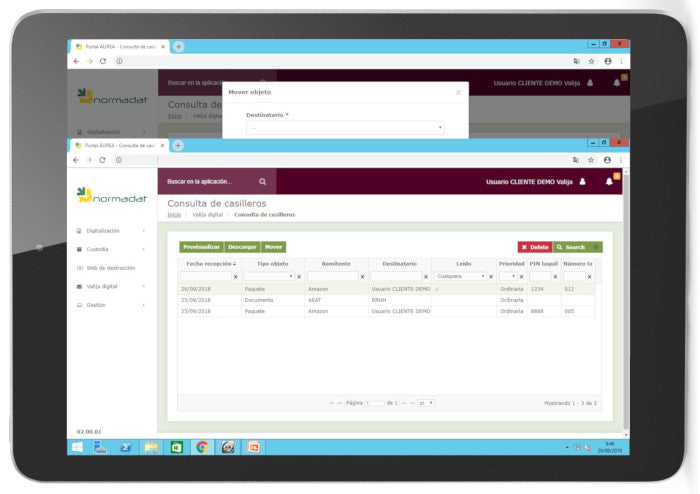This screenshot has height=494, width=700.
Task: Open File Explorer folder in taskbar
Action: pos(151,447)
